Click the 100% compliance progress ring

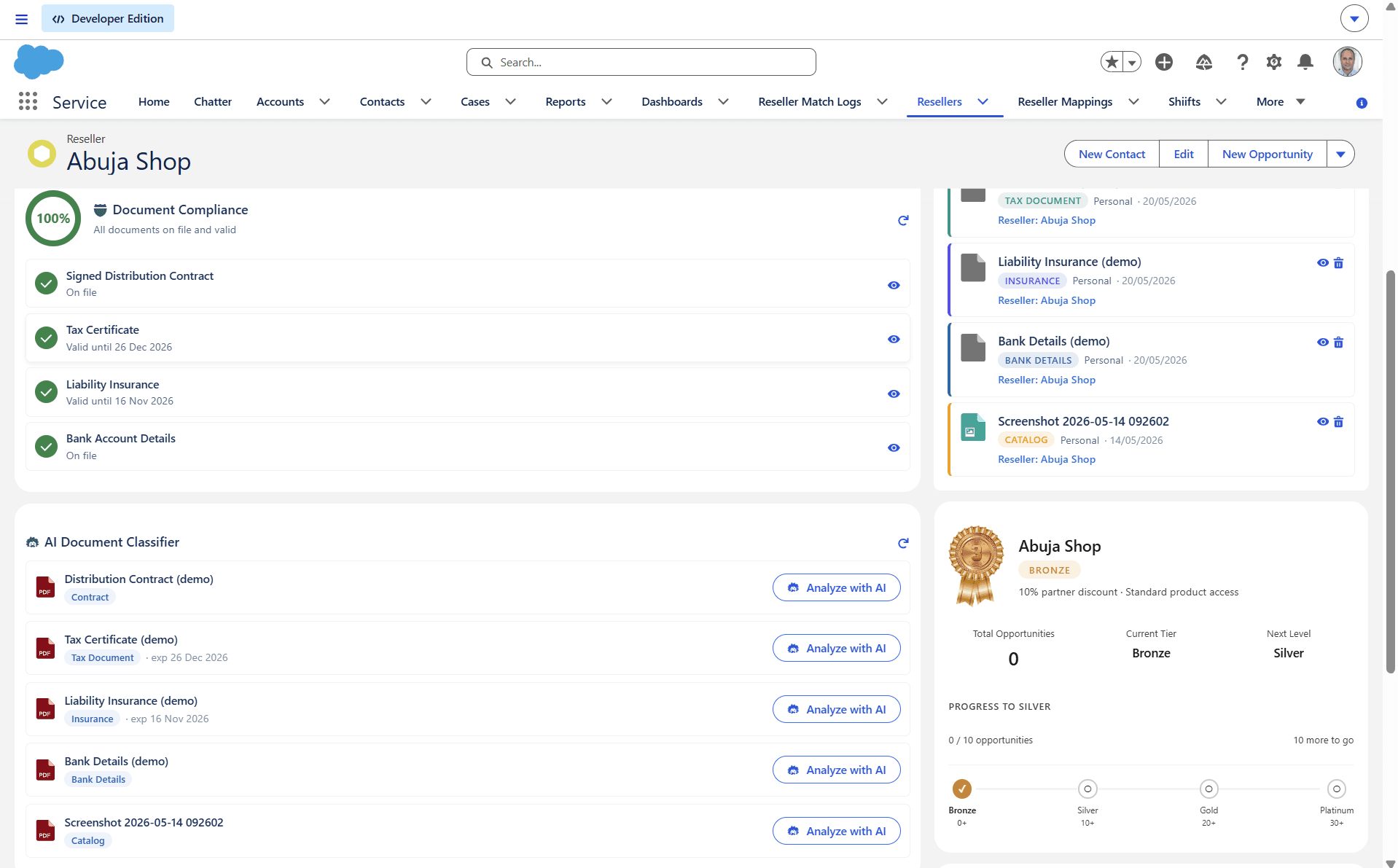tap(53, 219)
